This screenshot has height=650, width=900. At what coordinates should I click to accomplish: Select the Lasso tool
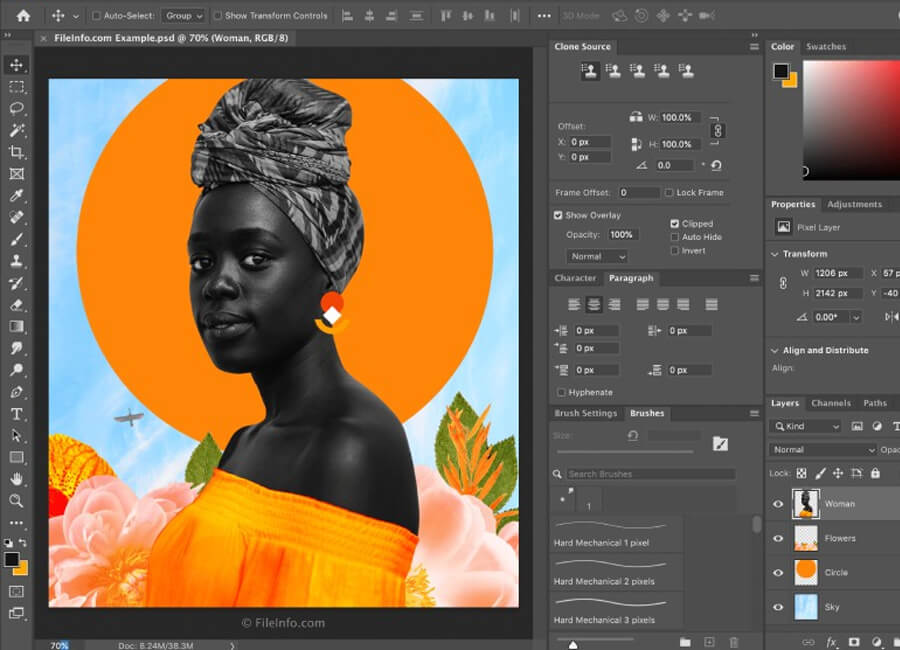17,108
